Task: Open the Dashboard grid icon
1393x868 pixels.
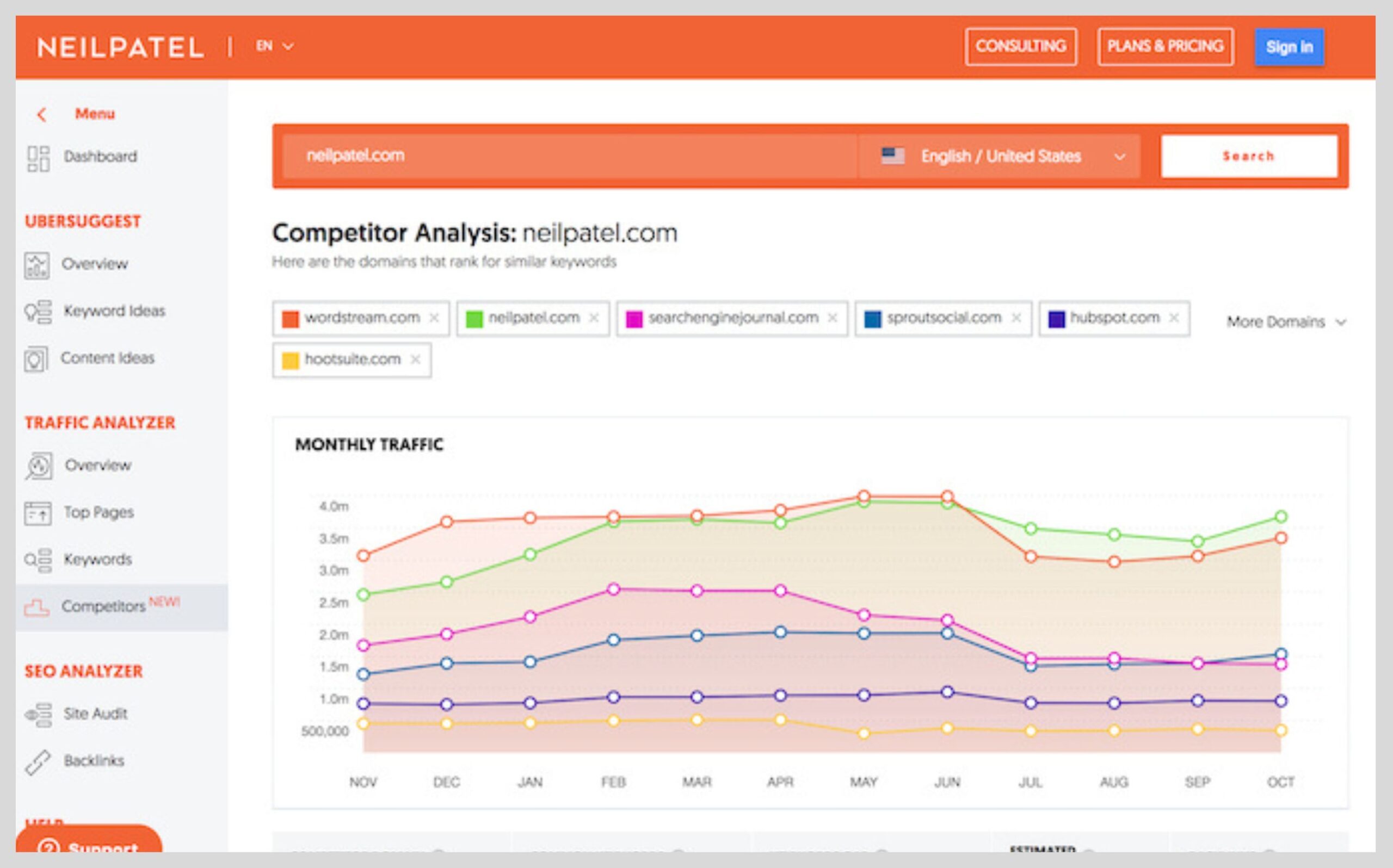Action: [x=39, y=158]
